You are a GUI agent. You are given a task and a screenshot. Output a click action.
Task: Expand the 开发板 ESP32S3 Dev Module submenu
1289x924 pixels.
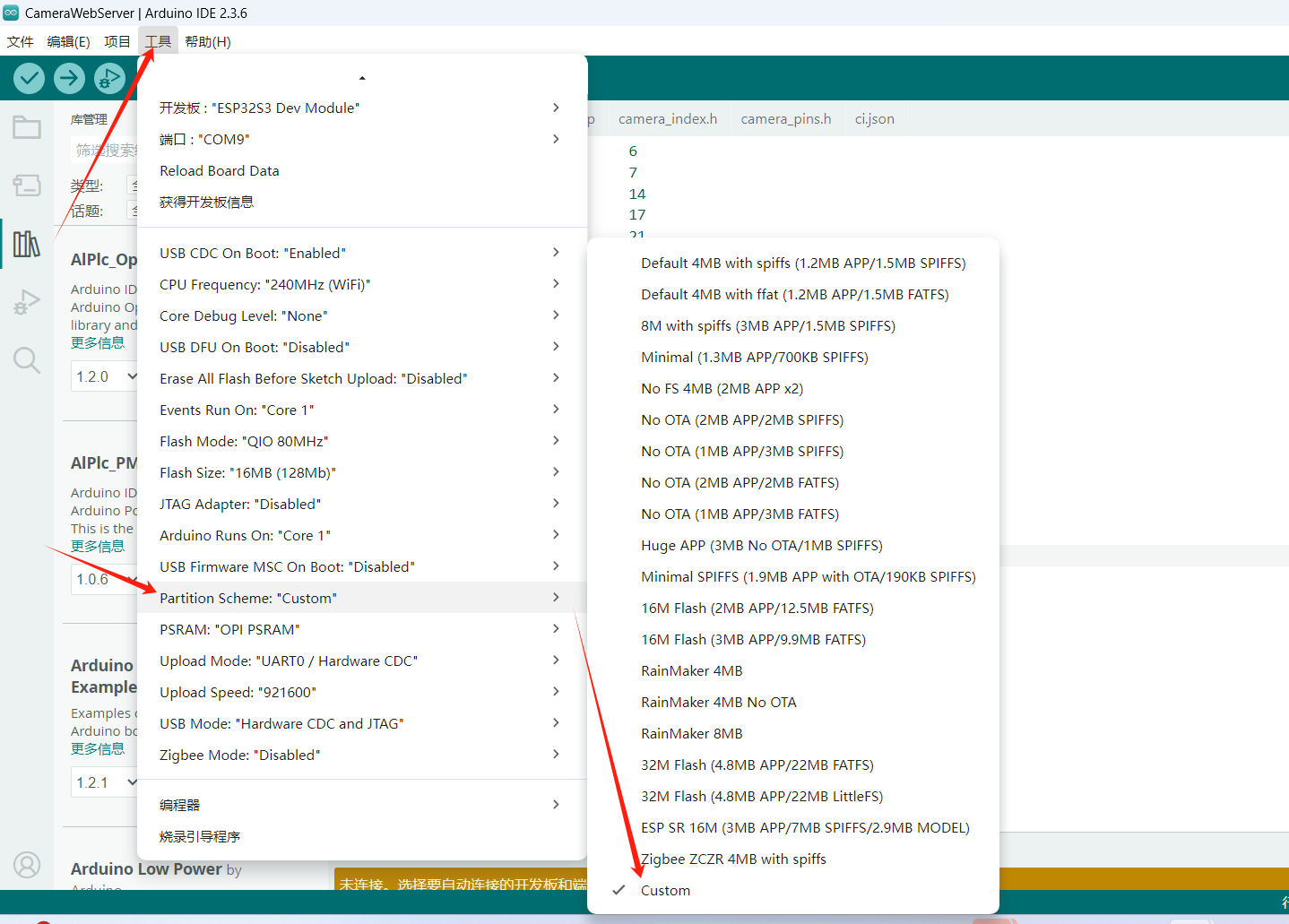coord(362,108)
